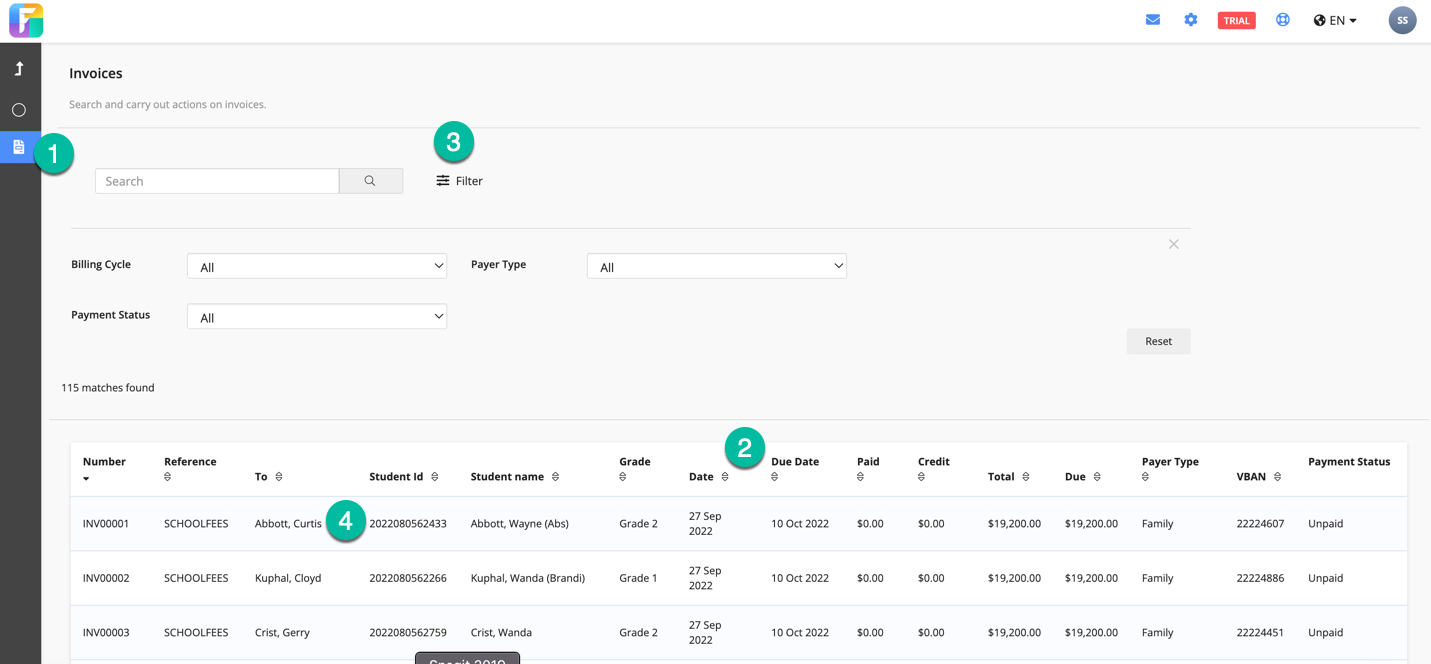Open settings gear icon in header
Viewport: 1431px width, 664px height.
[x=1190, y=20]
